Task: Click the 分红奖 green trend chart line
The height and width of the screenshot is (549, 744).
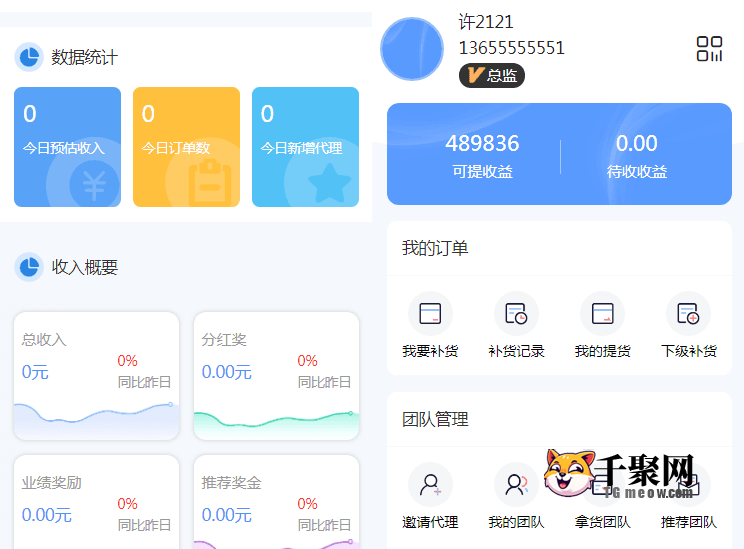Action: point(277,419)
